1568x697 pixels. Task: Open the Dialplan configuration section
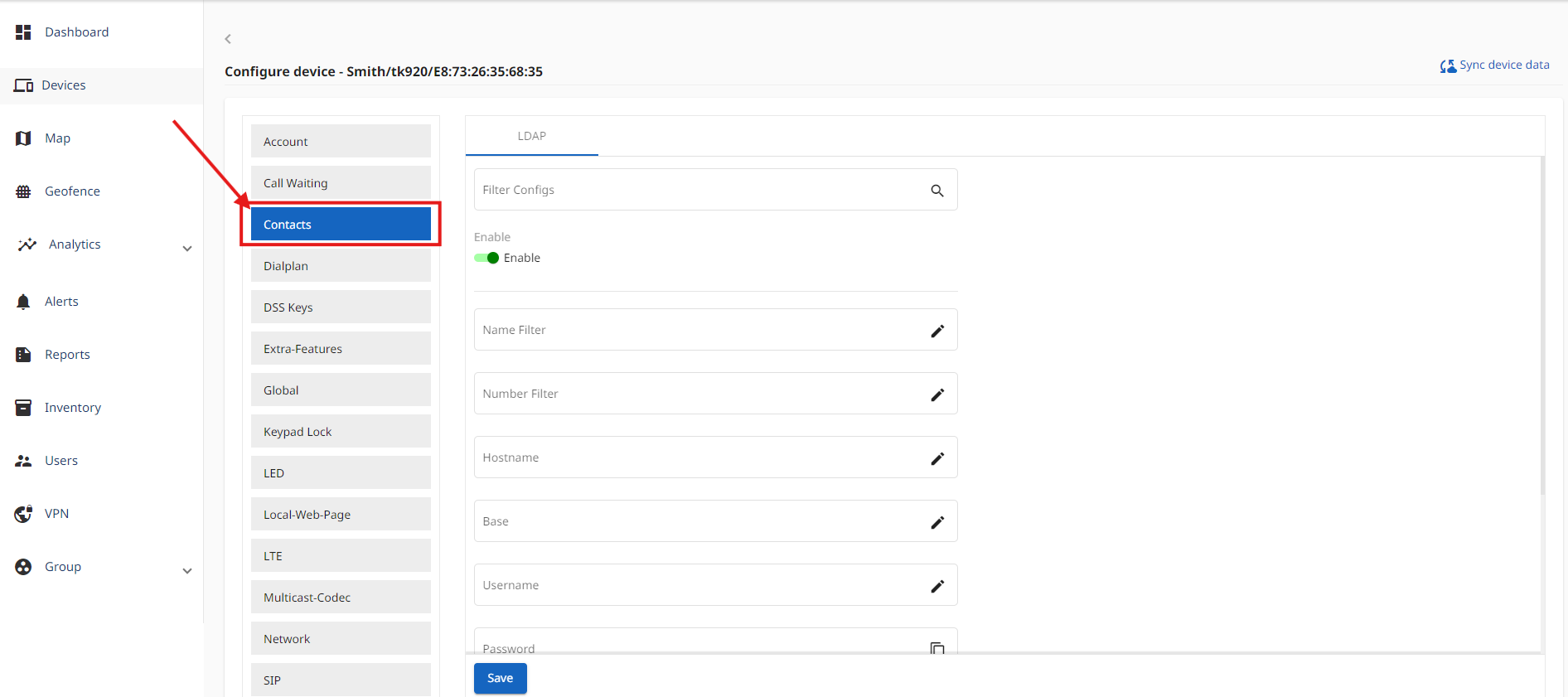point(341,266)
